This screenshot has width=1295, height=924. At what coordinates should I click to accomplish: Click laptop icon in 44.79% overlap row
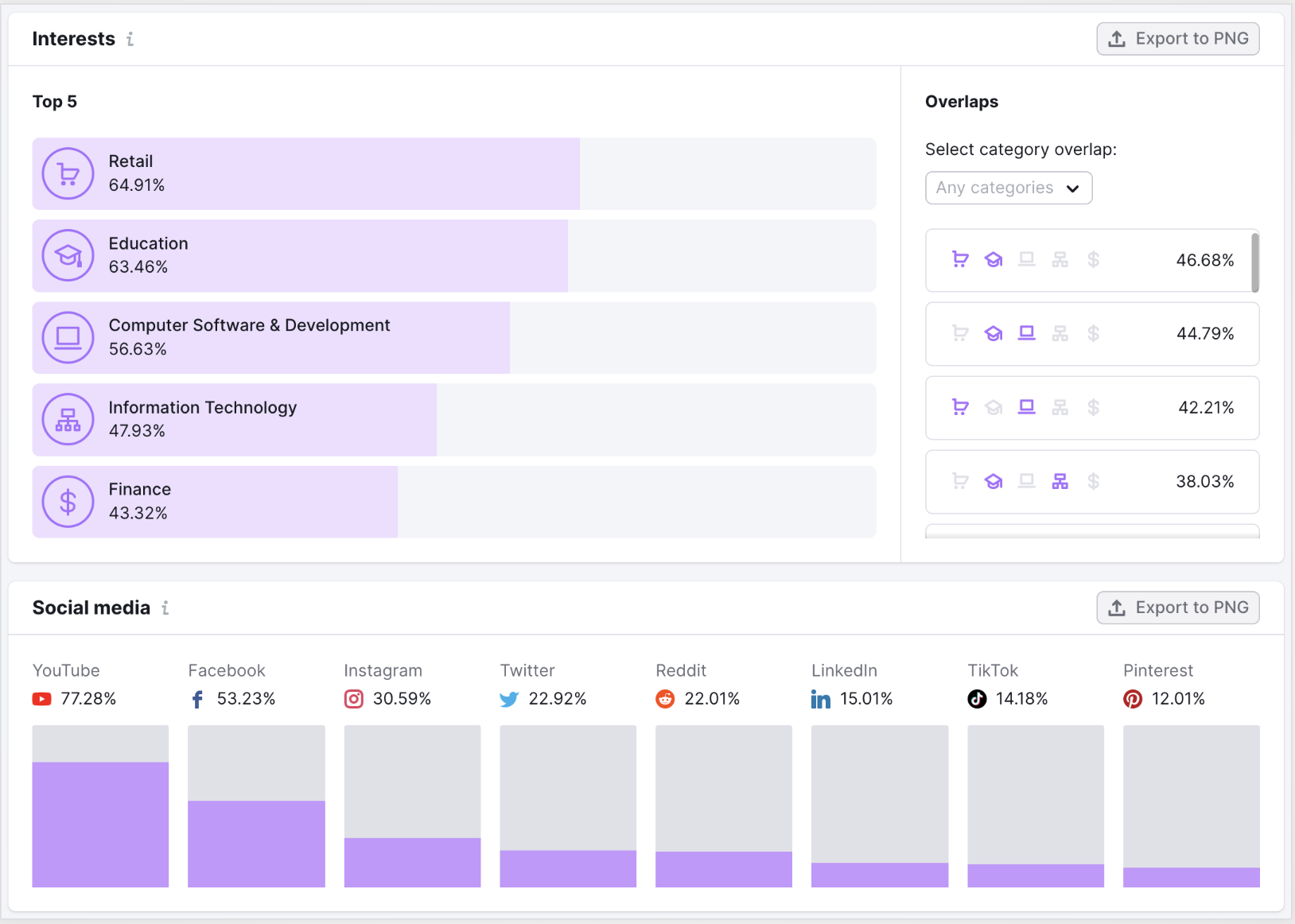pos(1027,333)
